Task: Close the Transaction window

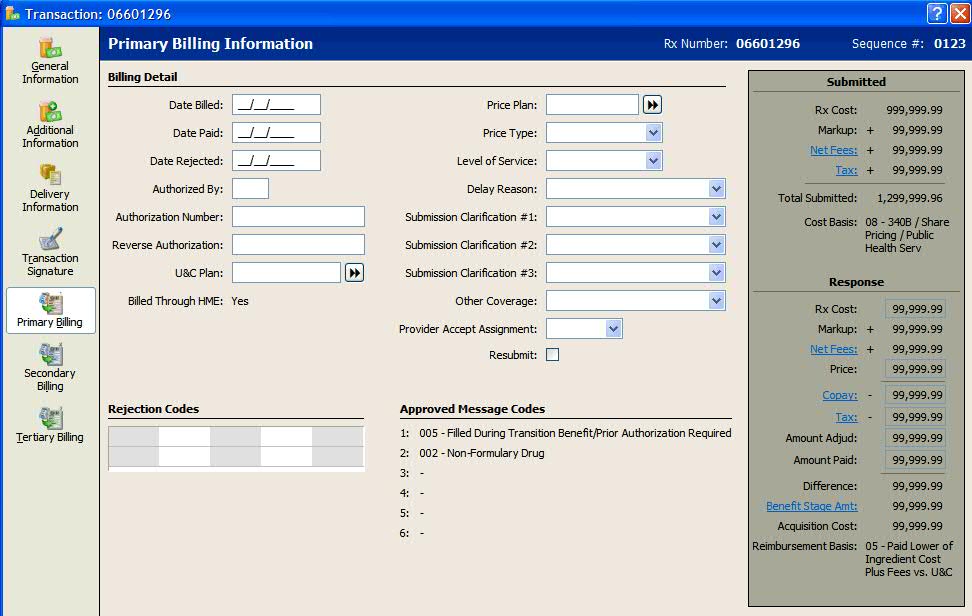Action: [x=960, y=13]
